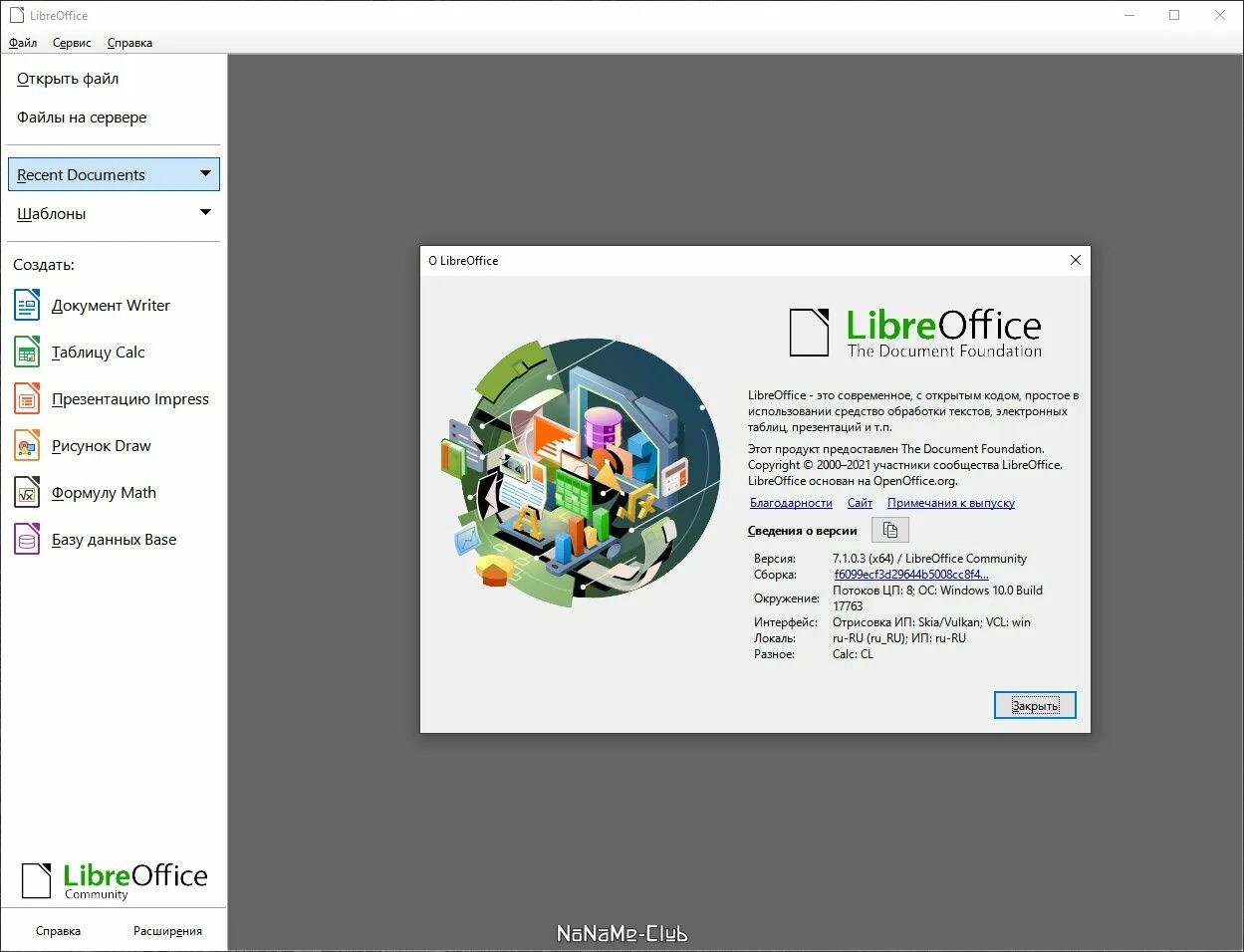Click the Calc spreadsheet icon
Image resolution: width=1244 pixels, height=952 pixels.
(x=27, y=352)
